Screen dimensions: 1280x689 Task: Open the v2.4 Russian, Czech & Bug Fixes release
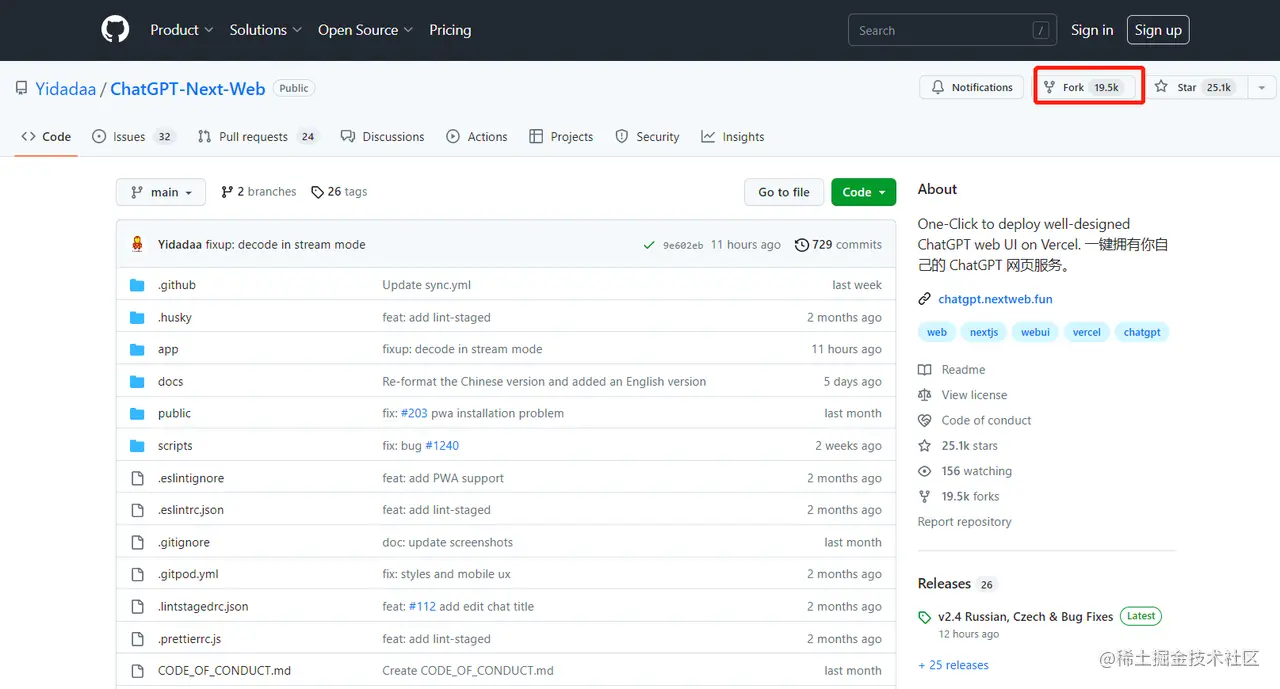(x=1025, y=617)
